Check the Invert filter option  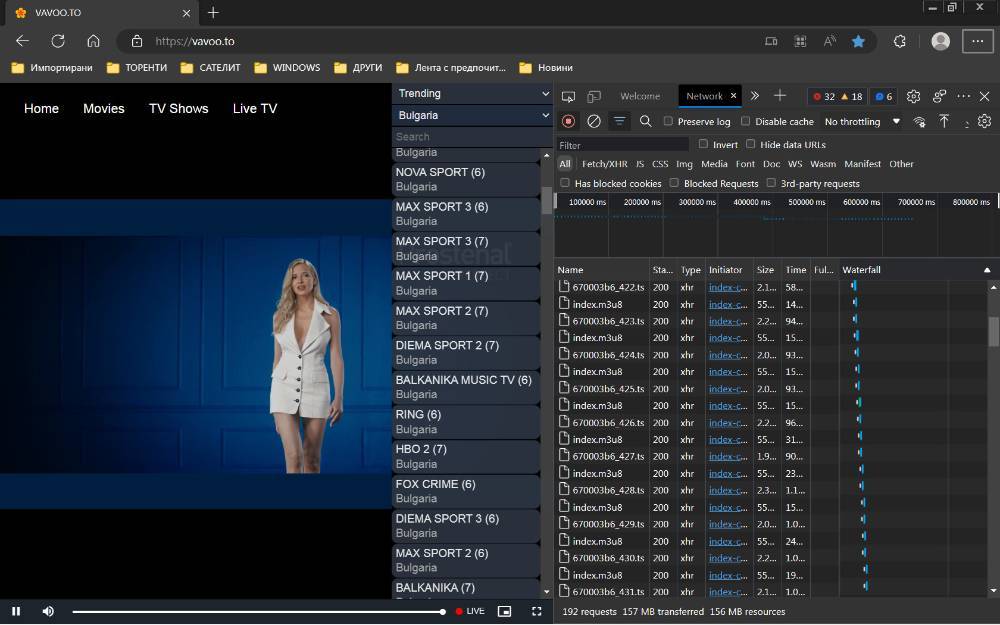(x=703, y=144)
